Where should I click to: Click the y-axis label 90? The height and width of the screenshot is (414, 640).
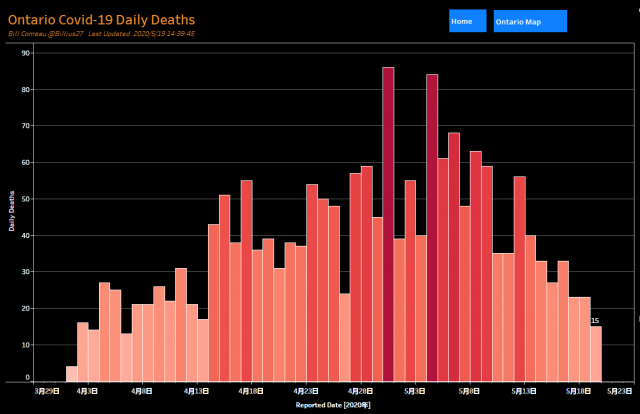(26, 53)
